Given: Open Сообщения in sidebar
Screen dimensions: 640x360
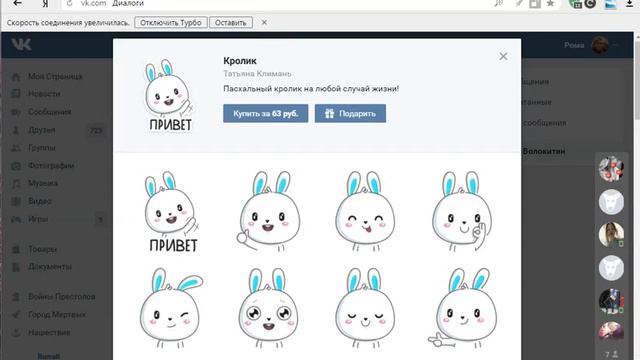Looking at the screenshot, I should (49, 112).
